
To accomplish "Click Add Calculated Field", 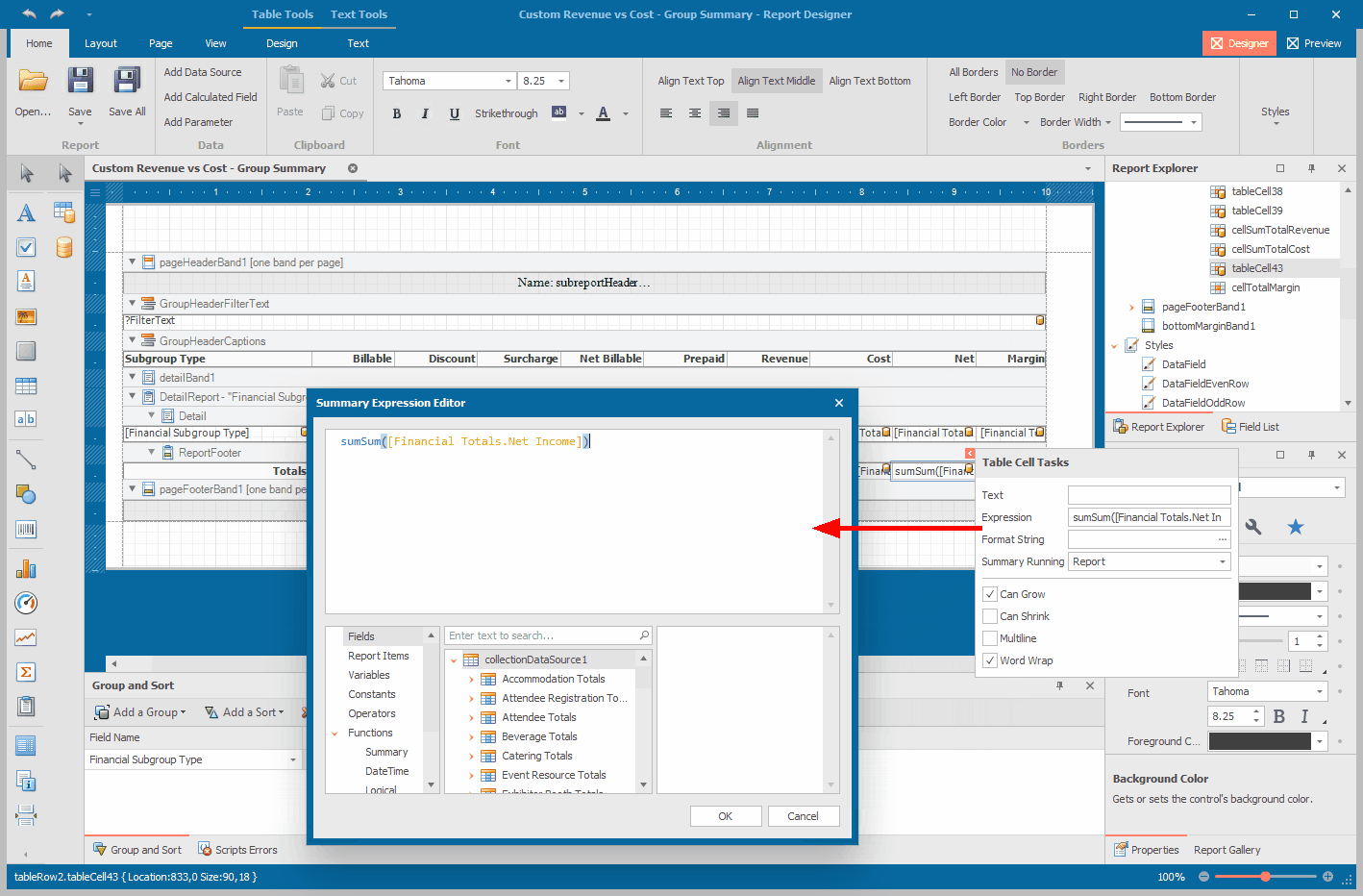I will [211, 97].
